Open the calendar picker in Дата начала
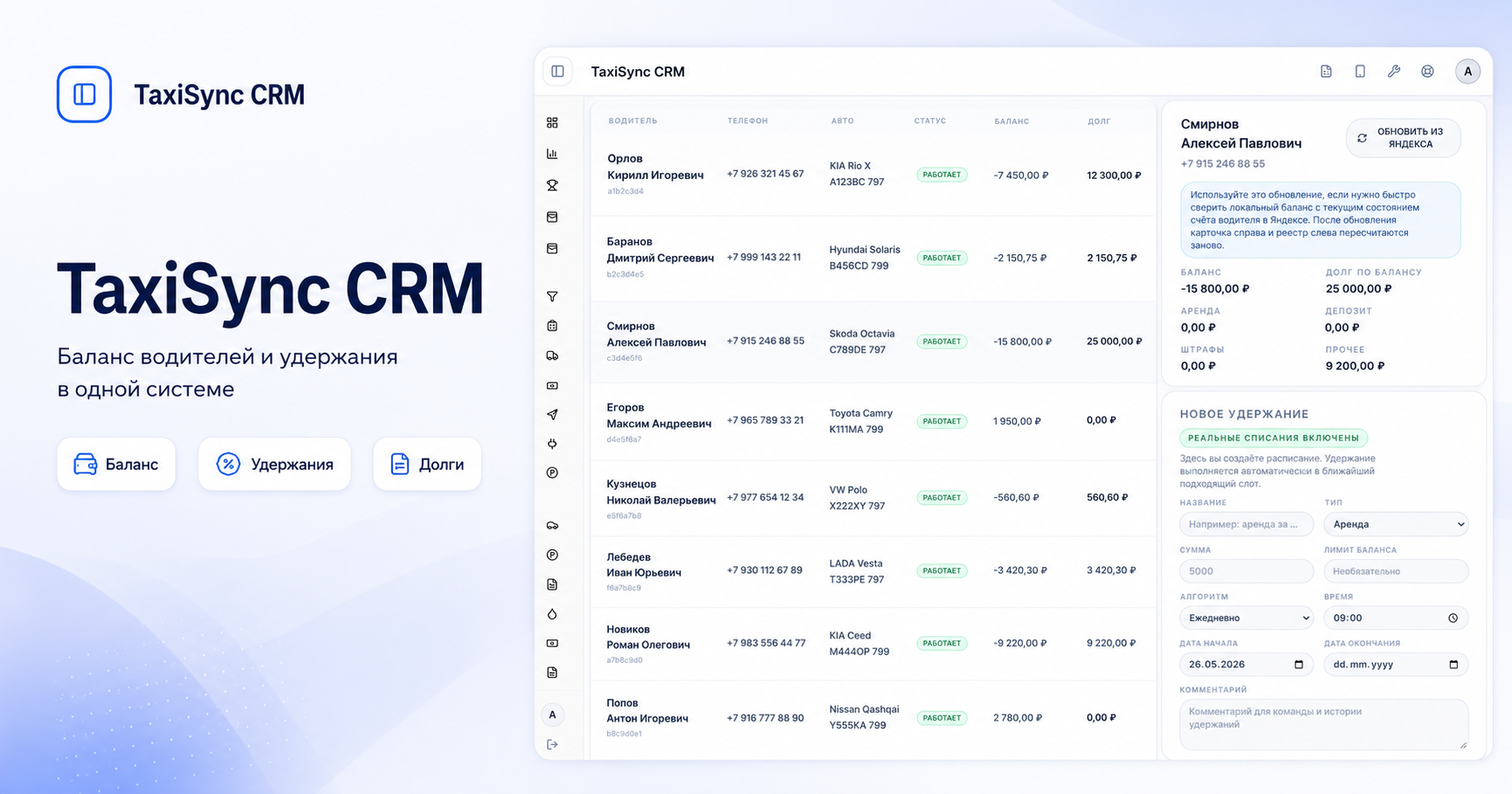Image resolution: width=1512 pixels, height=794 pixels. tap(1298, 665)
